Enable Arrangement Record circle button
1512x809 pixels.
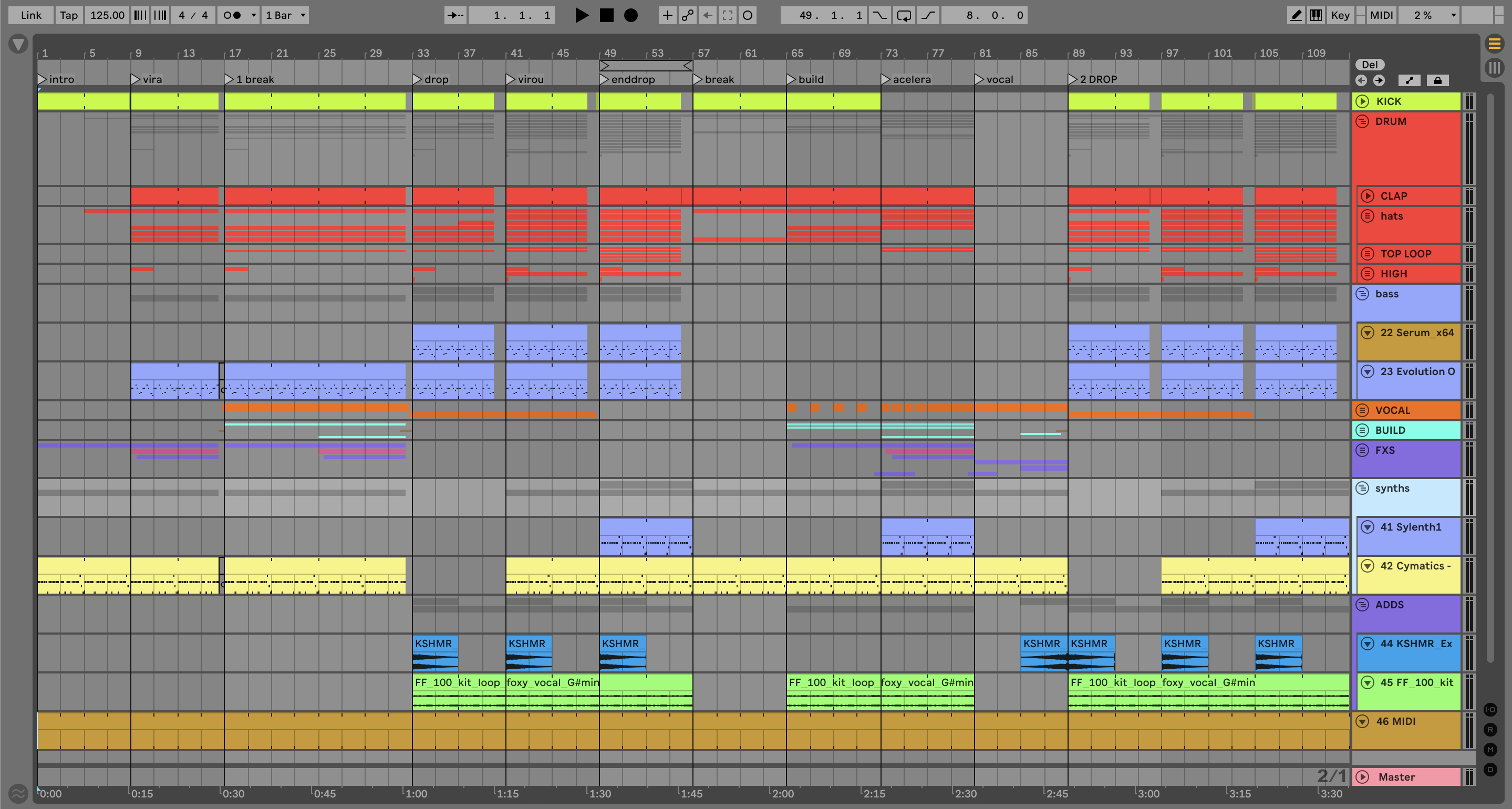[x=631, y=15]
